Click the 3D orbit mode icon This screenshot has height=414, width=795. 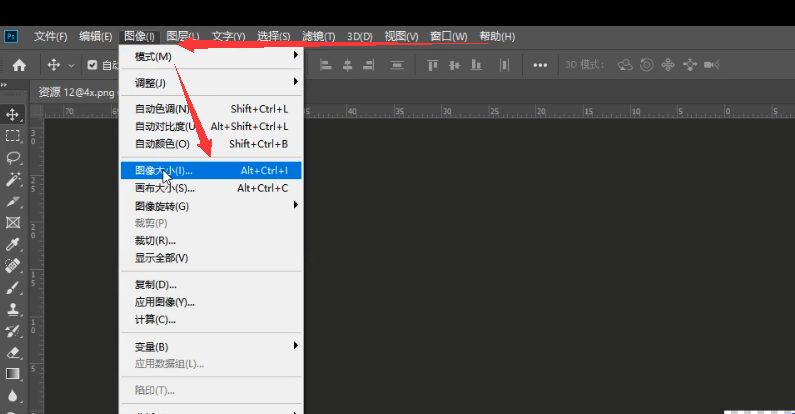(x=625, y=65)
